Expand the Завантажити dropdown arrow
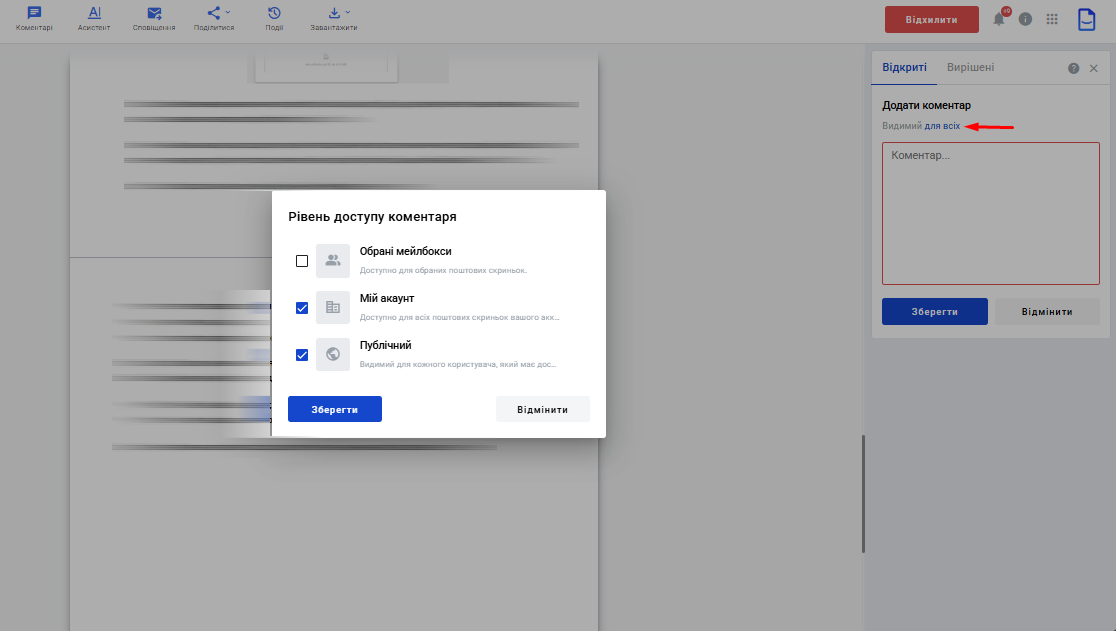The width and height of the screenshot is (1116, 631). pyautogui.click(x=348, y=12)
